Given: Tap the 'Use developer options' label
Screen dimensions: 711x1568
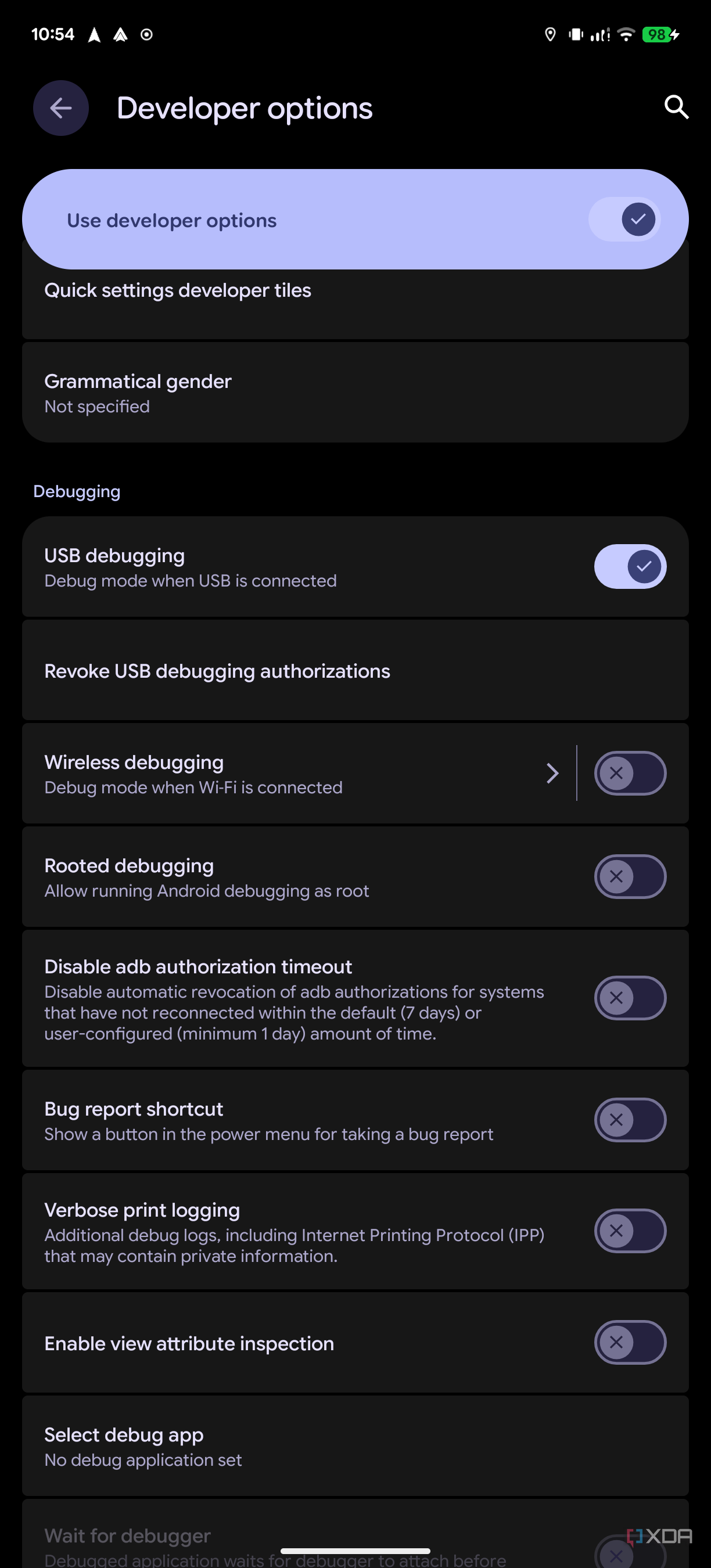Looking at the screenshot, I should pyautogui.click(x=172, y=220).
